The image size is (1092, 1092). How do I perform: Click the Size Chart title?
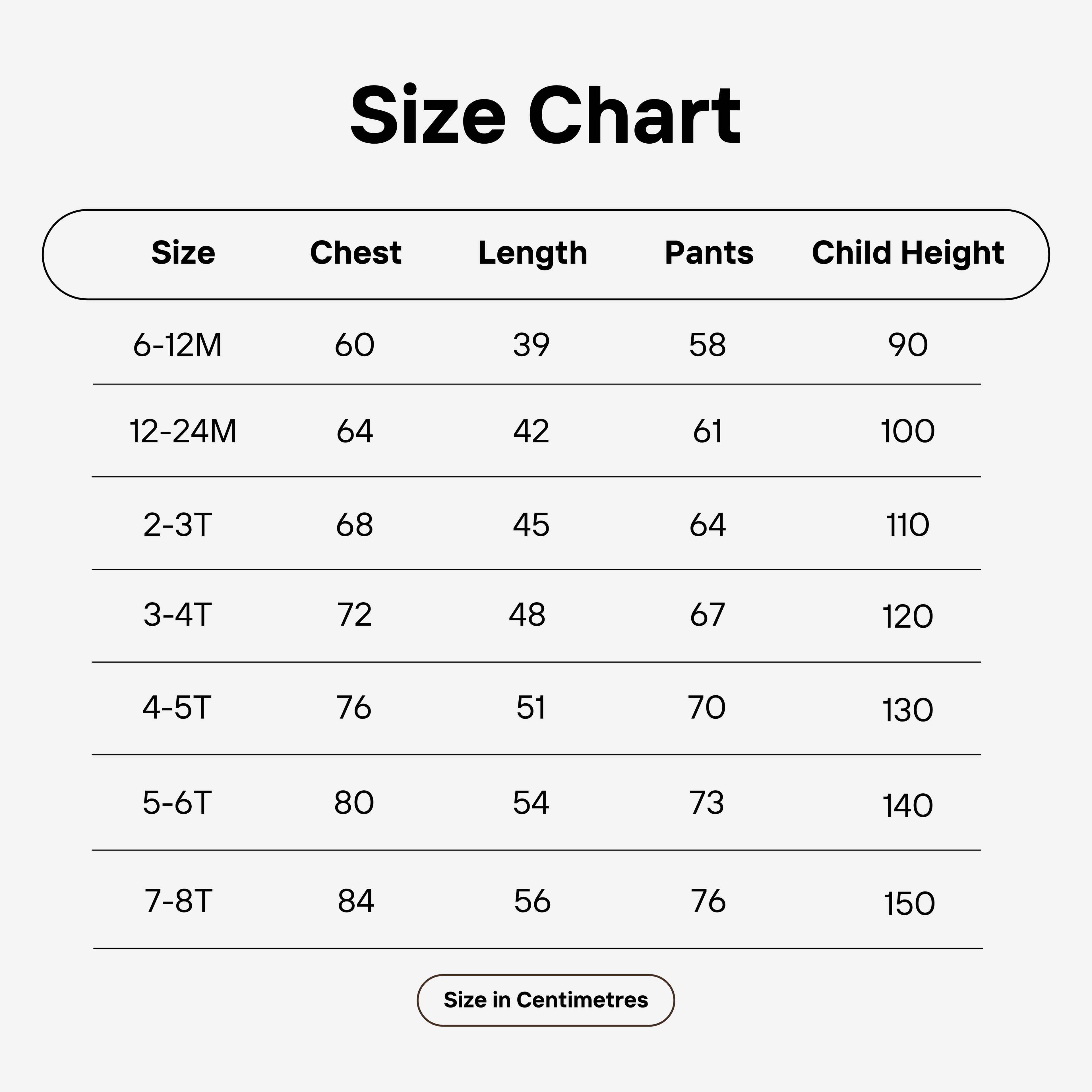click(545, 116)
